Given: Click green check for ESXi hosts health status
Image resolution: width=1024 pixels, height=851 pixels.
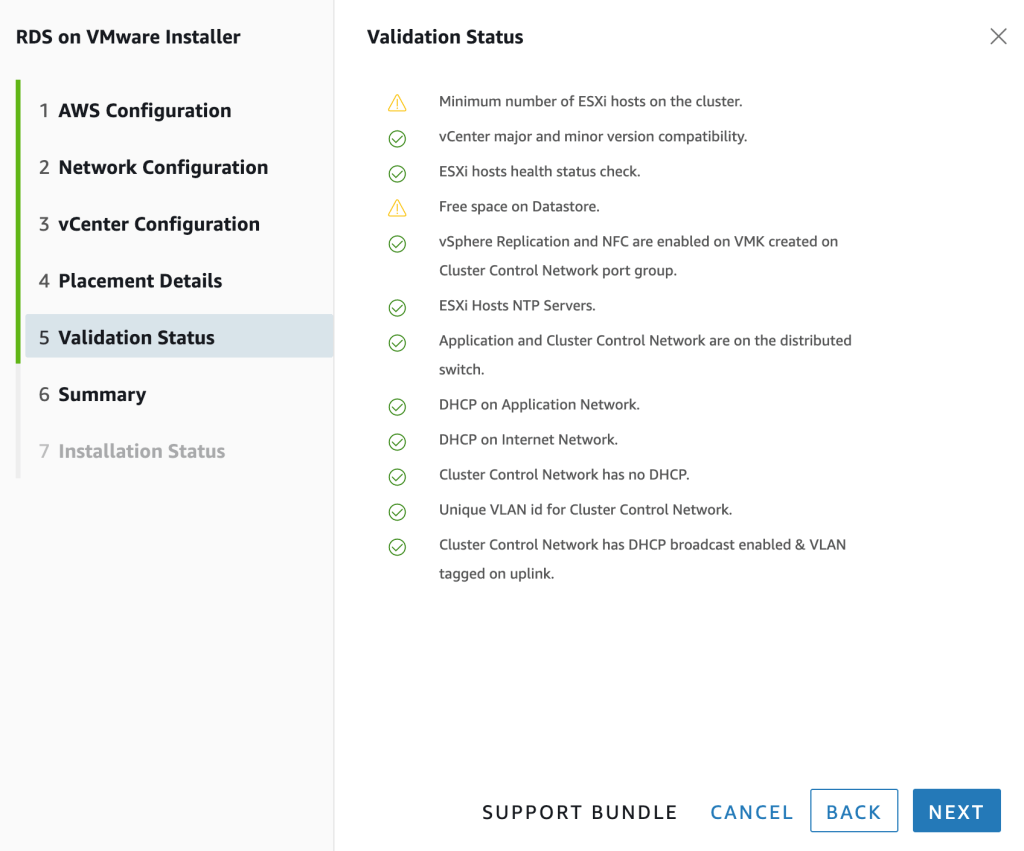Looking at the screenshot, I should click(x=397, y=173).
